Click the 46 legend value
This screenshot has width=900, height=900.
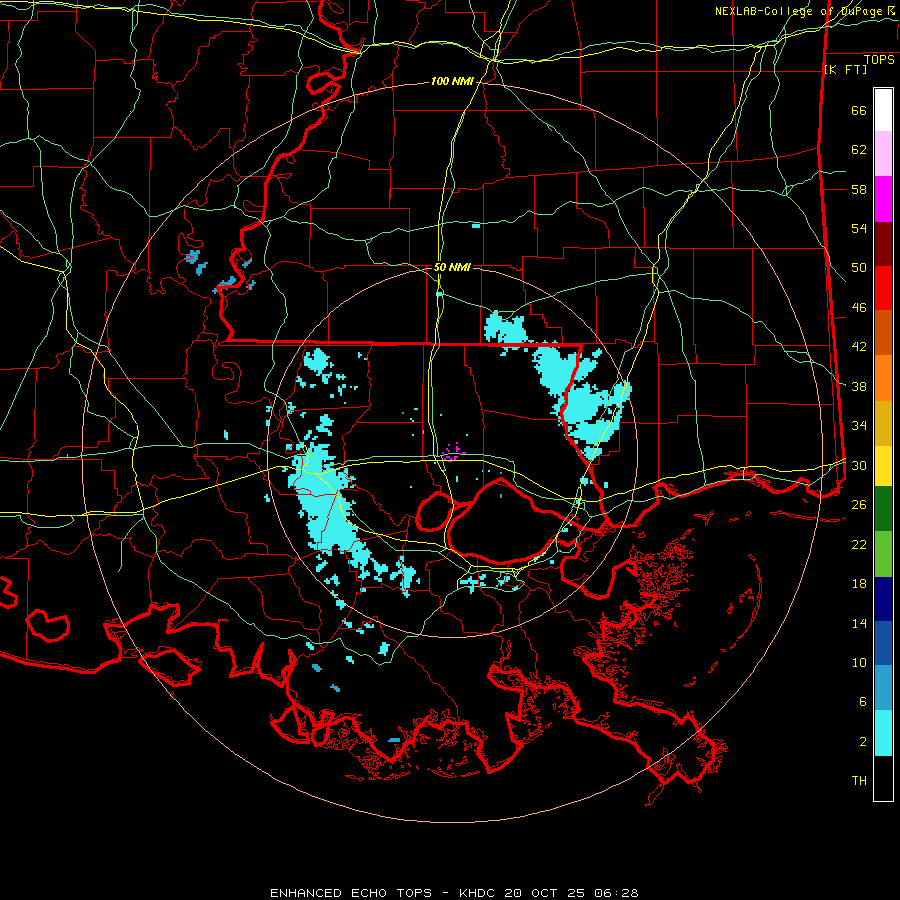[859, 308]
